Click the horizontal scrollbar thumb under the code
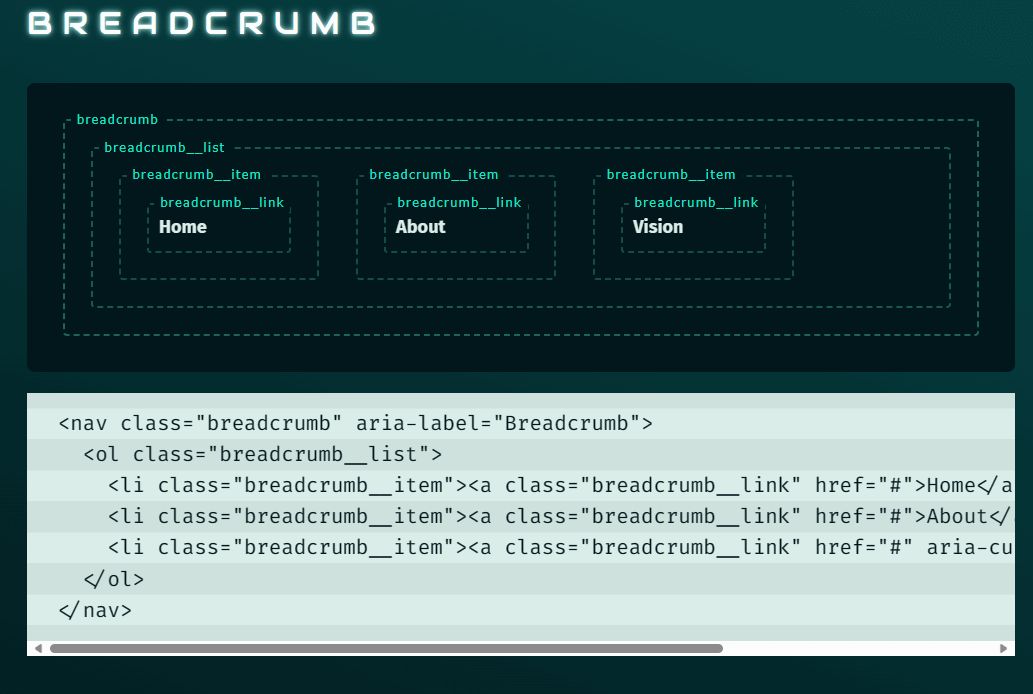The width and height of the screenshot is (1033, 694). 386,649
